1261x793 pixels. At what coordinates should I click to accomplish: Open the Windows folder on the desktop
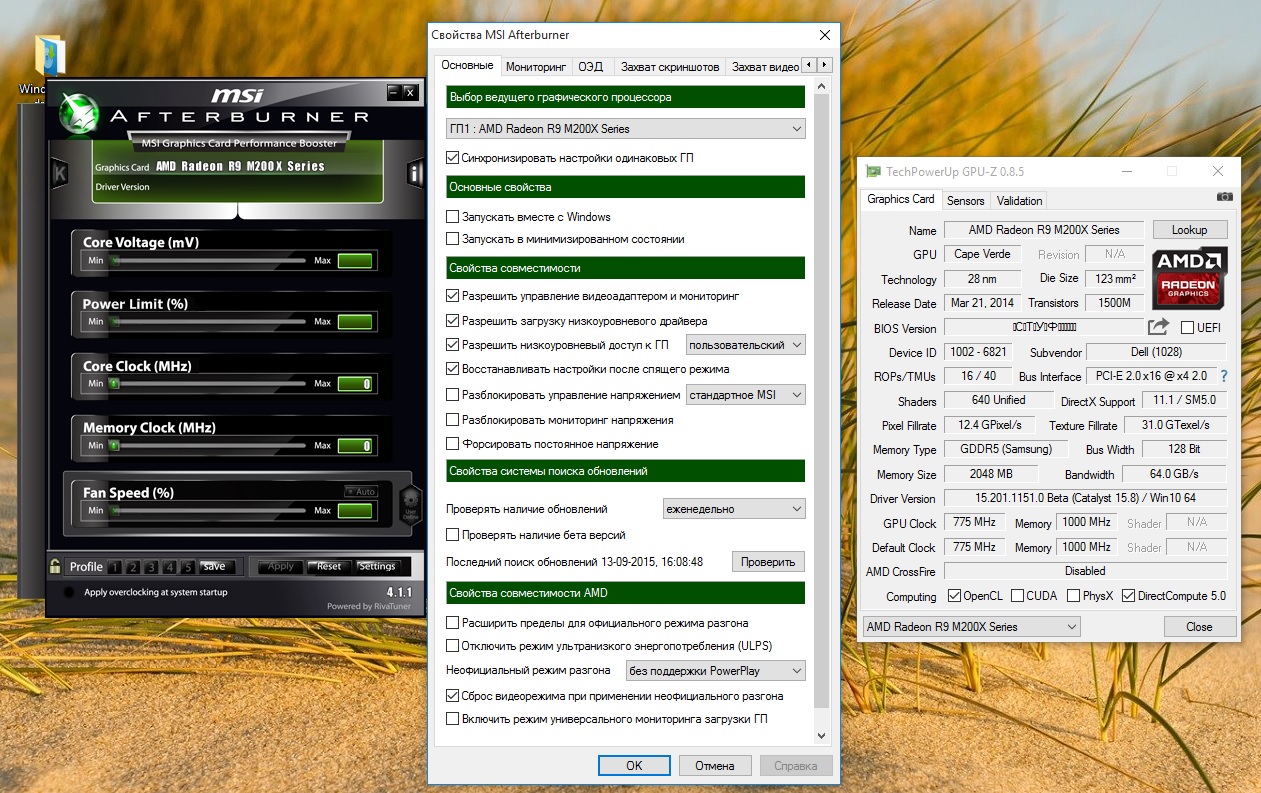(x=48, y=56)
